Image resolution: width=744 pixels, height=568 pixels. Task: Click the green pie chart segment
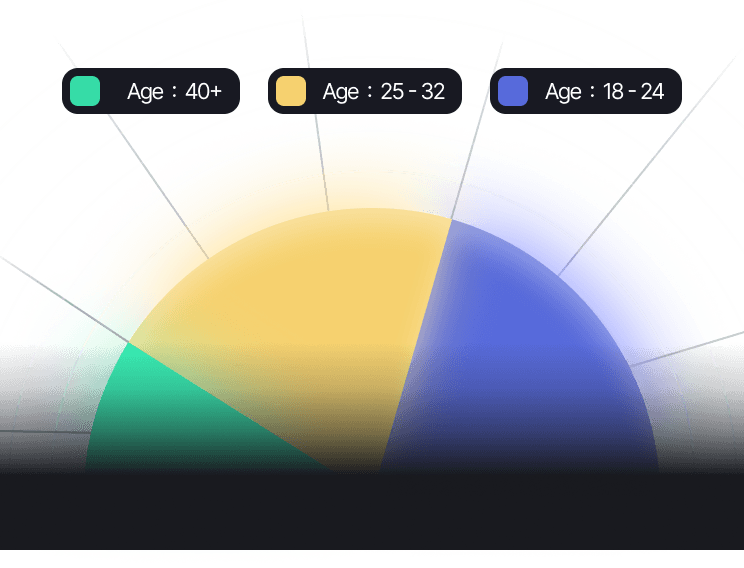pyautogui.click(x=166, y=418)
